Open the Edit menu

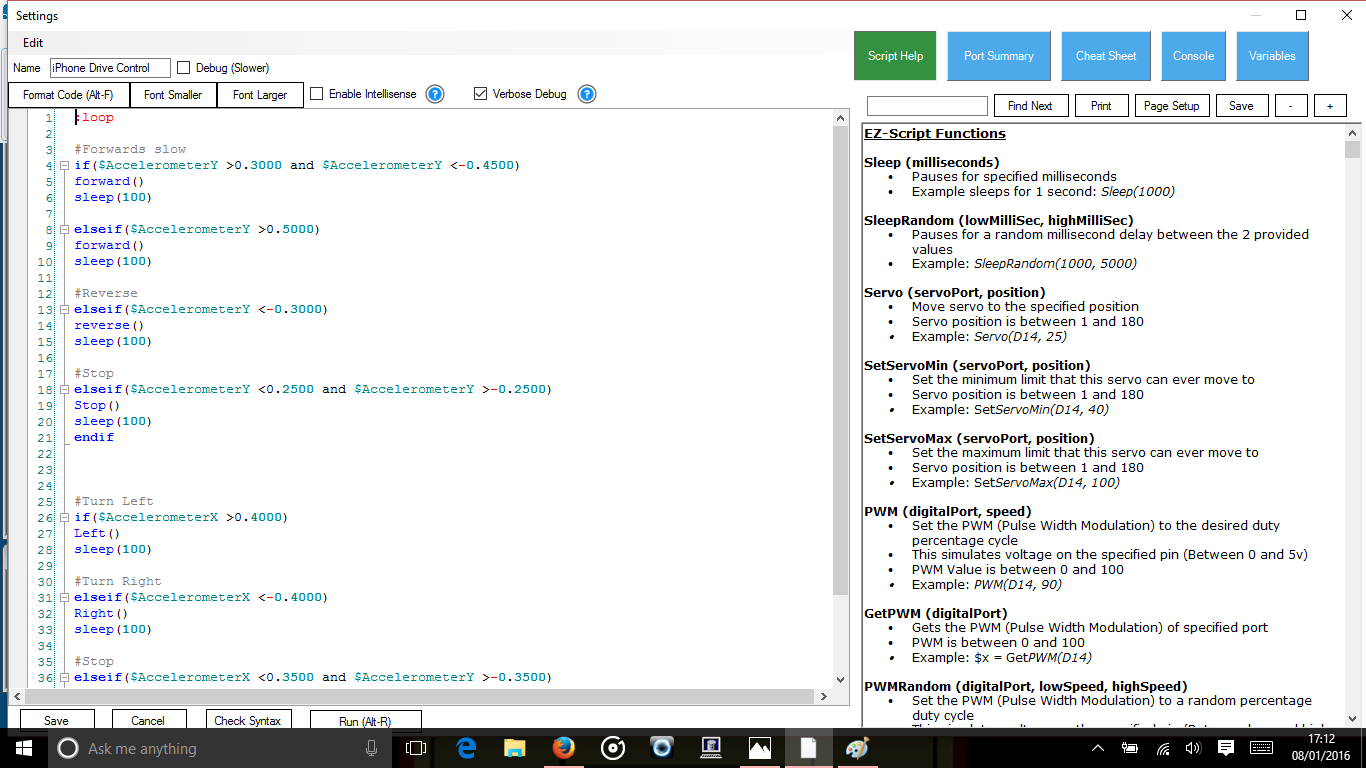click(x=33, y=43)
